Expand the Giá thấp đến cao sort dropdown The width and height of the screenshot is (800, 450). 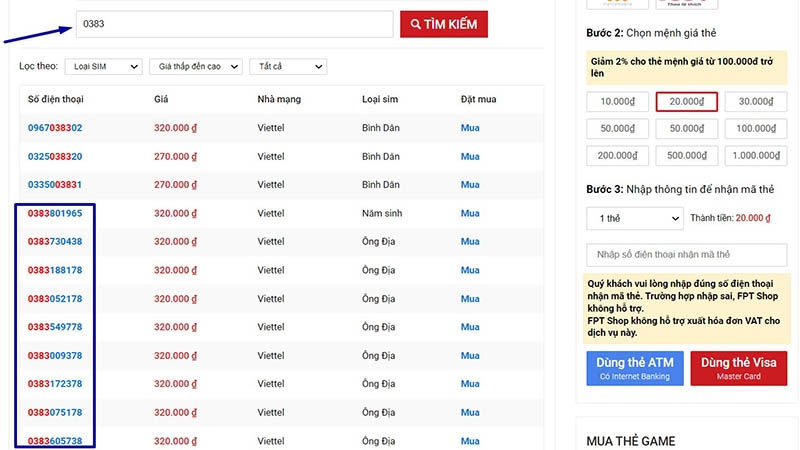196,66
